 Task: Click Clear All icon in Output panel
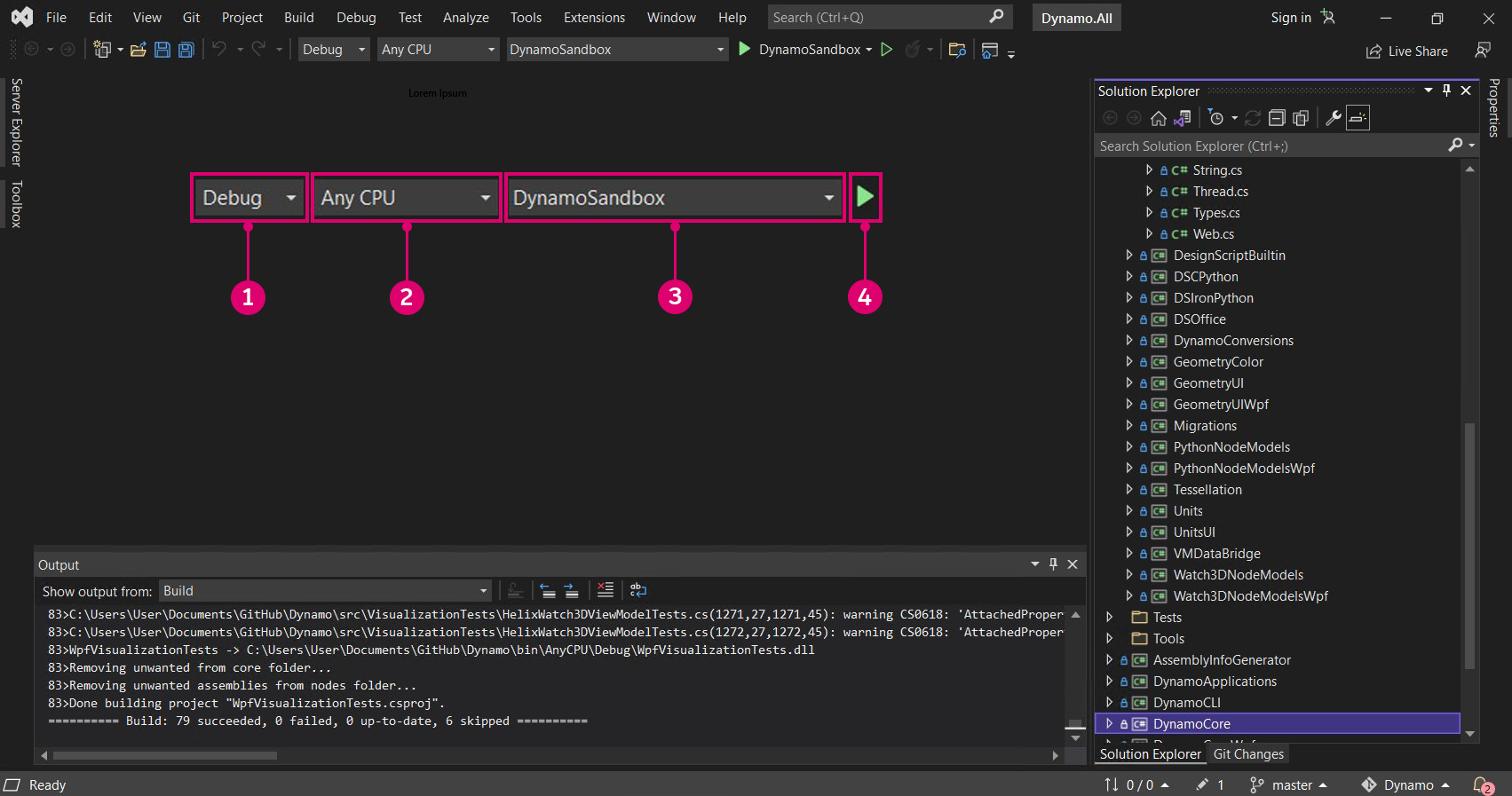(x=606, y=590)
